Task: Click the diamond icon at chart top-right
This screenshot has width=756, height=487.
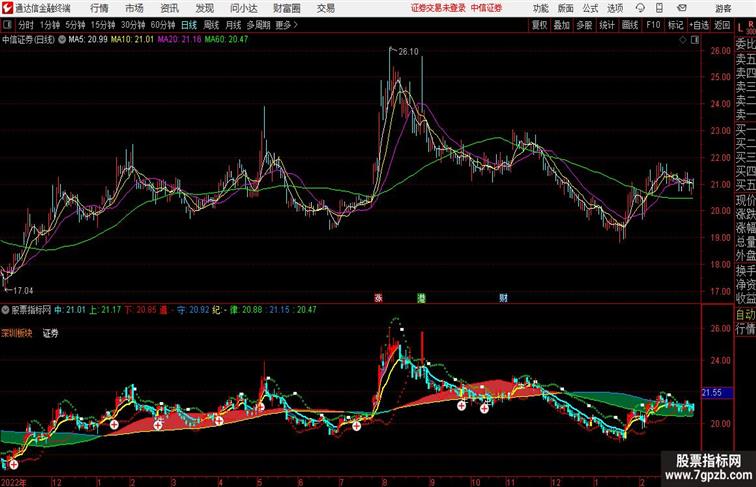Action: coord(683,40)
